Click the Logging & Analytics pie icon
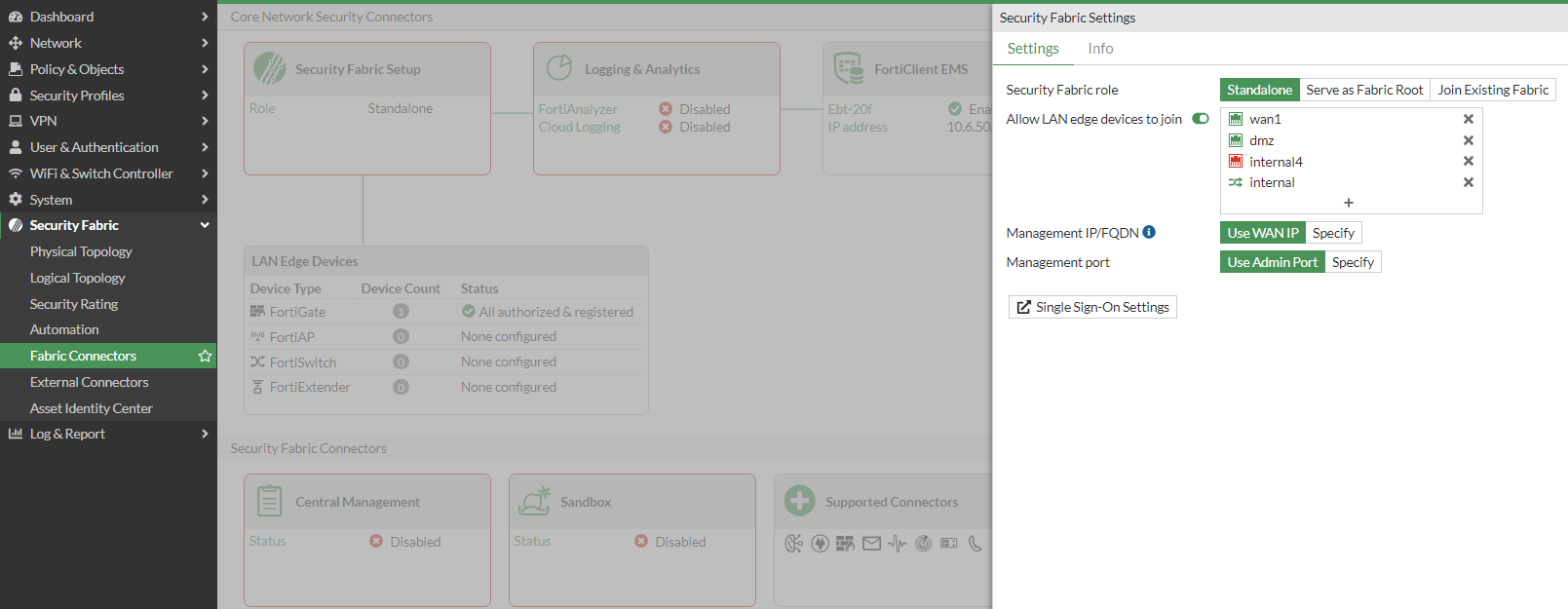This screenshot has width=1568, height=609. pyautogui.click(x=559, y=68)
